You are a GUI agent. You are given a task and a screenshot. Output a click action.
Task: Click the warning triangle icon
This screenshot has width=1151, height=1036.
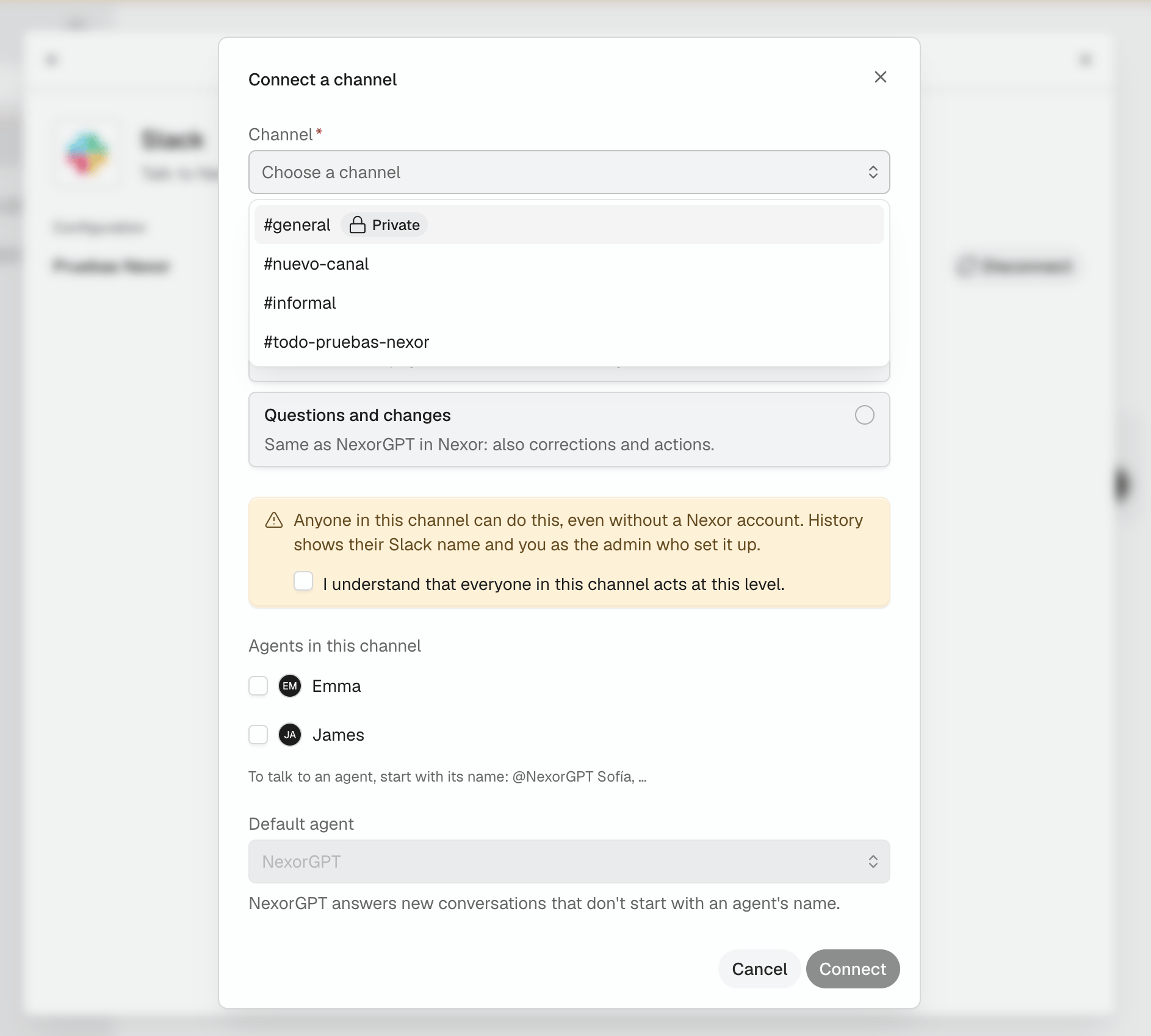click(x=274, y=520)
